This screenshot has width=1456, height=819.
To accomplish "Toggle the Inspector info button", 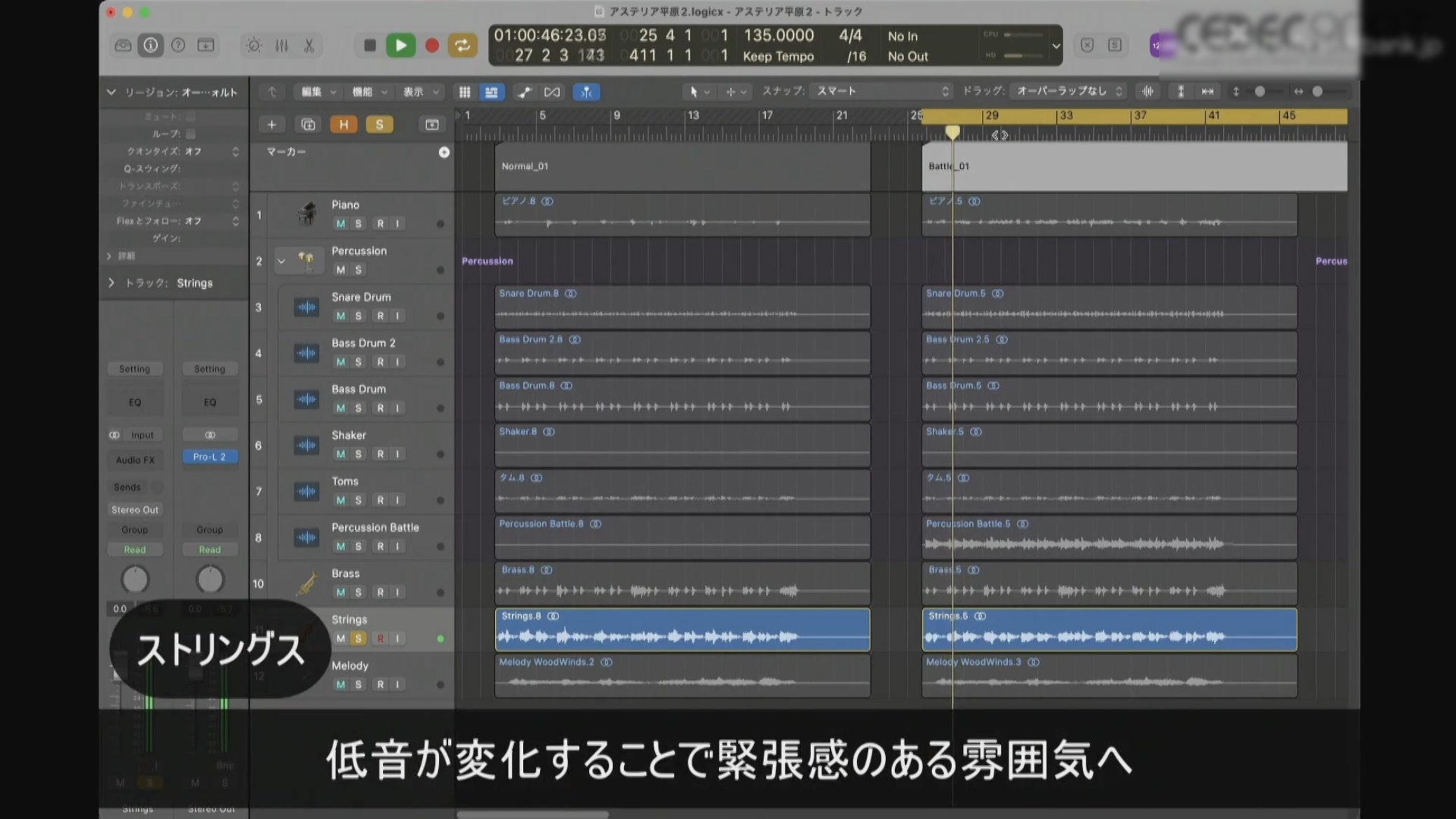I will pyautogui.click(x=150, y=46).
